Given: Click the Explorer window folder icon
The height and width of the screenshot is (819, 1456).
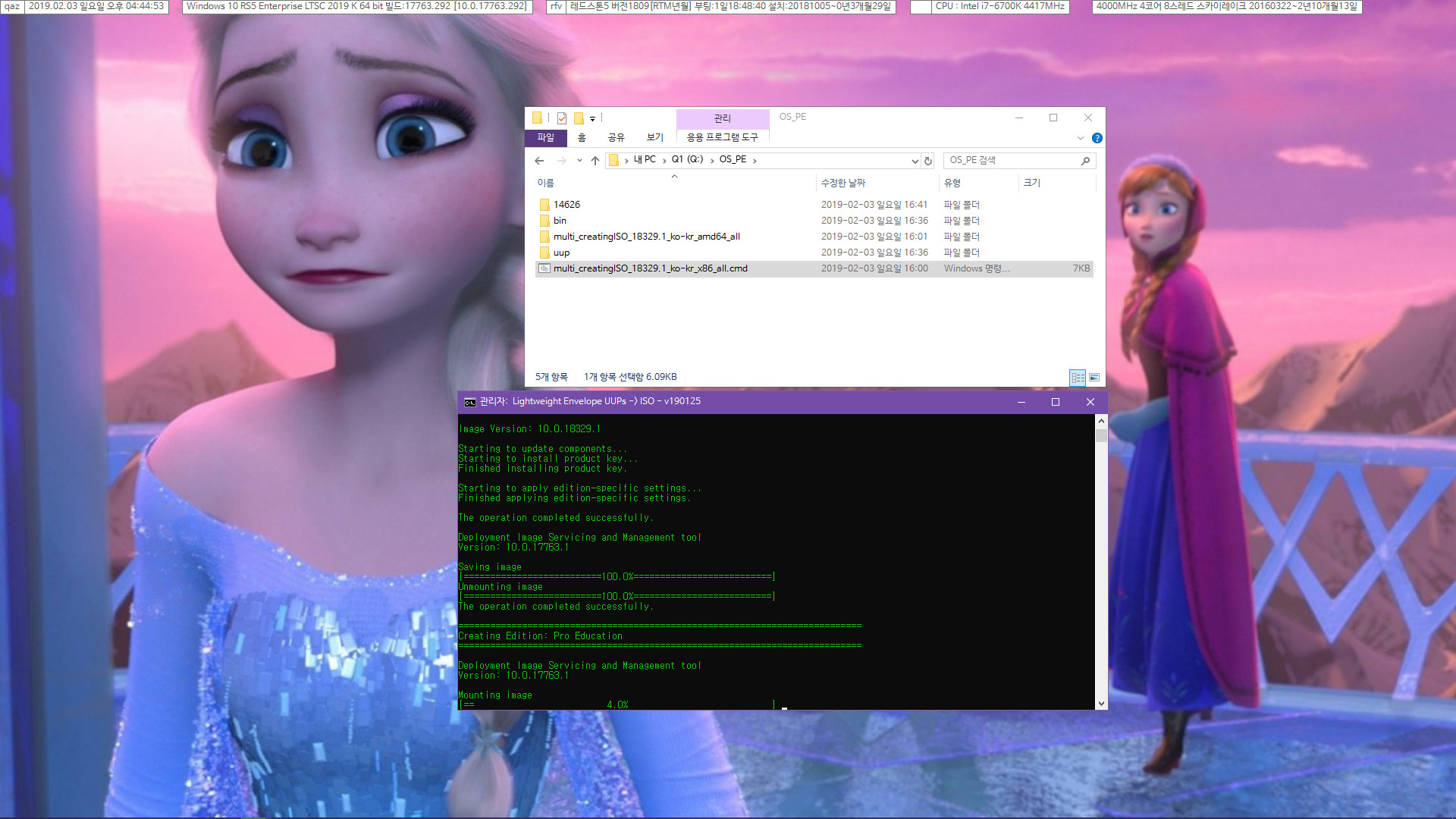Looking at the screenshot, I should (537, 118).
